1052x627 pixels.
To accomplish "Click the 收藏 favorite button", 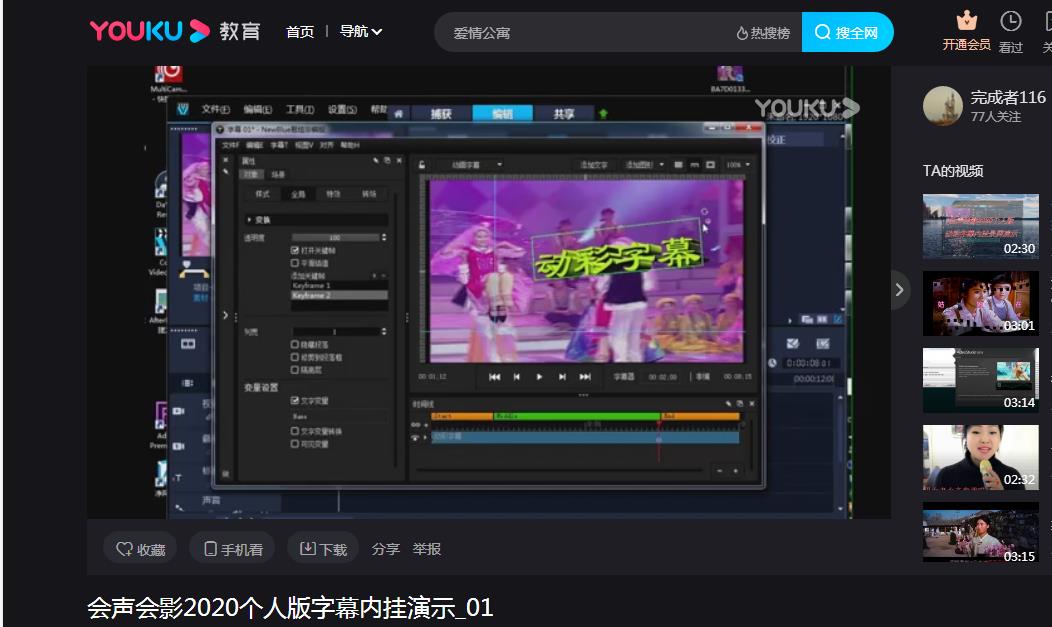I will click(x=140, y=549).
